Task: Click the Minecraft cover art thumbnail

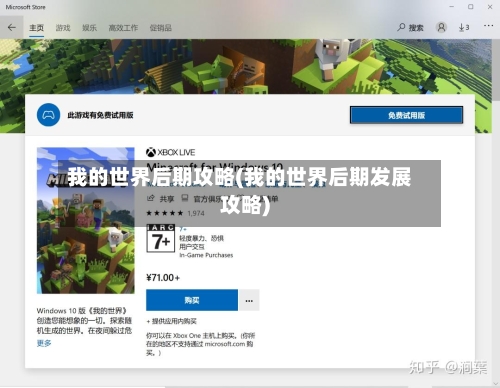Action: (x=86, y=220)
